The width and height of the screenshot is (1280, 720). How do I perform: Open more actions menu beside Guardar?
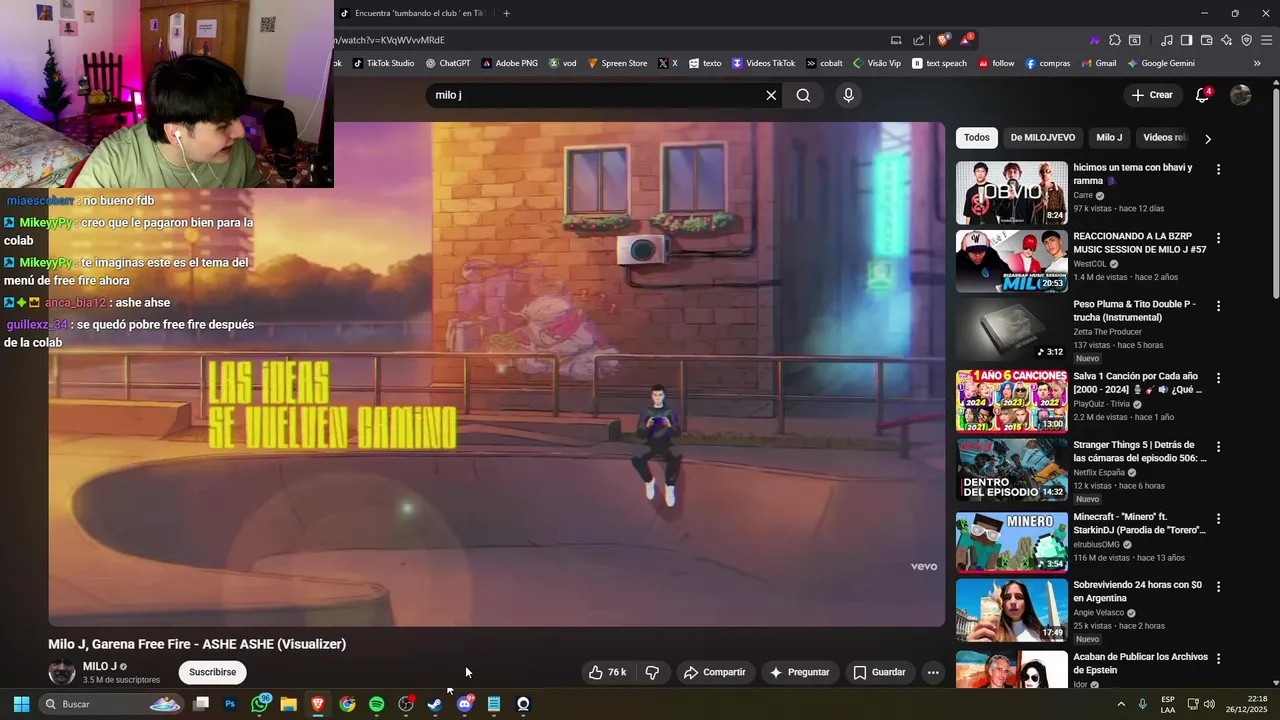point(933,672)
